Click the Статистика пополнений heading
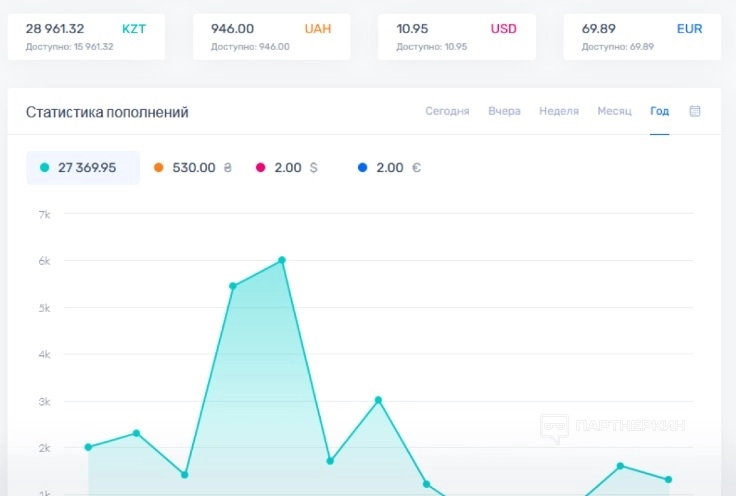 tap(107, 112)
